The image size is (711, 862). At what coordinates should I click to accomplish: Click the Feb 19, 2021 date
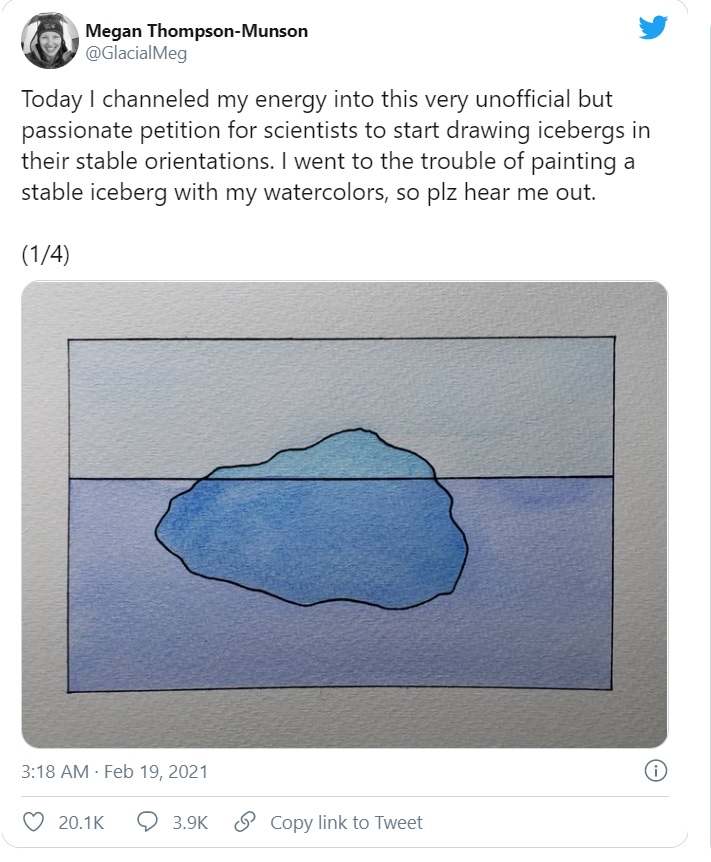point(150,772)
